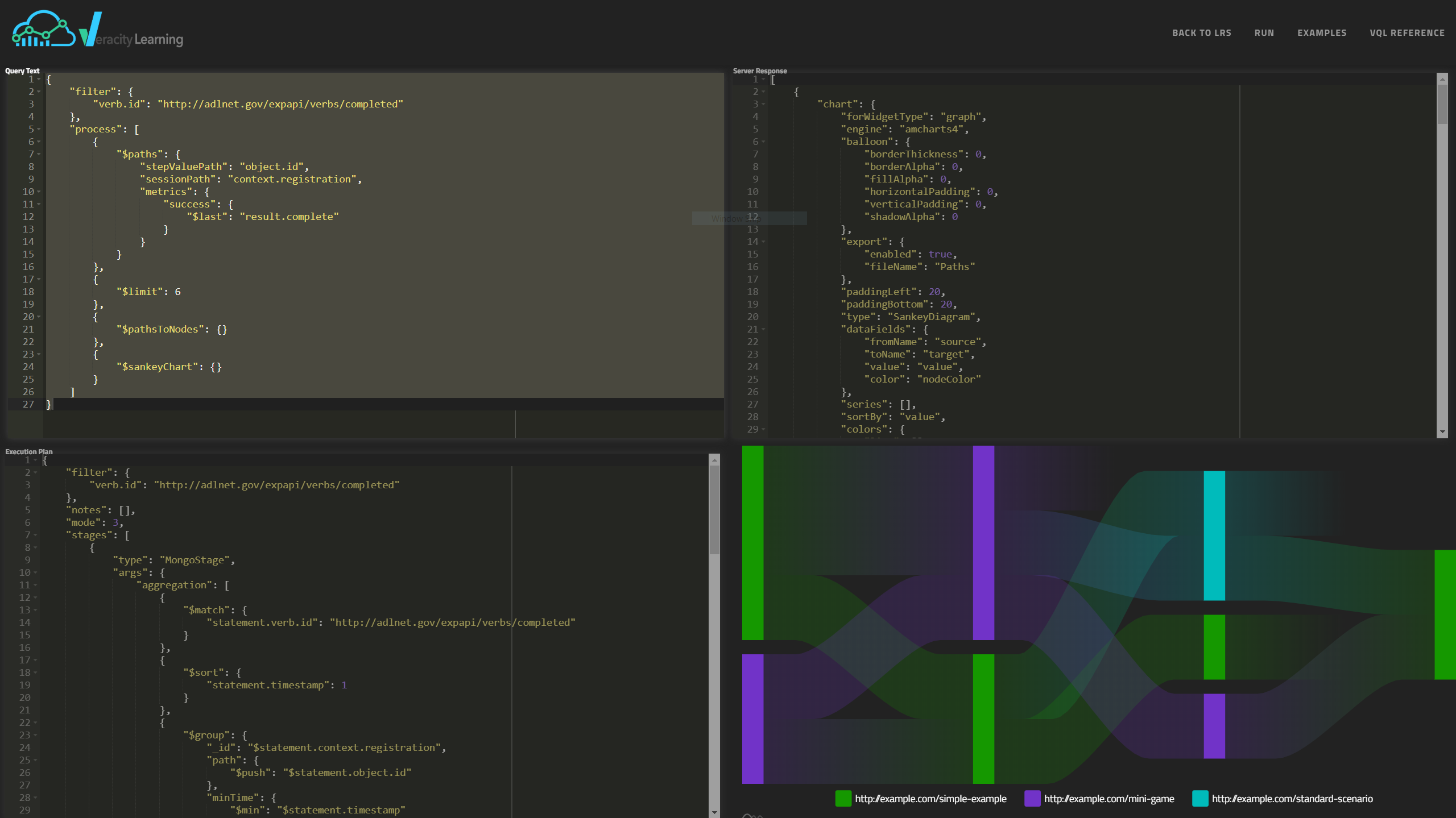Fold the "stages" array in Execution Plan
The width and height of the screenshot is (1456, 818).
point(35,535)
